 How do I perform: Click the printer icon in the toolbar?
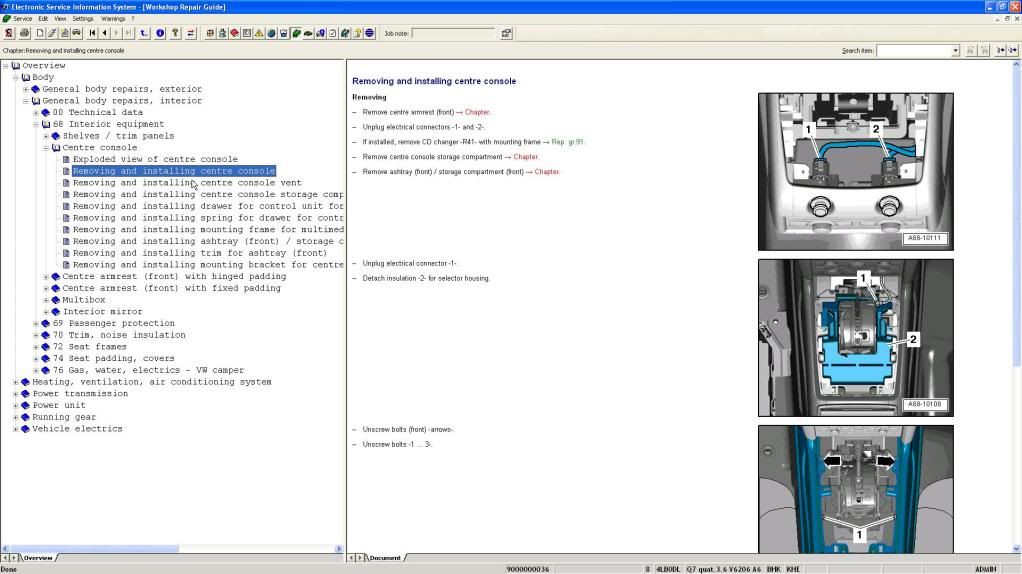coord(24,33)
